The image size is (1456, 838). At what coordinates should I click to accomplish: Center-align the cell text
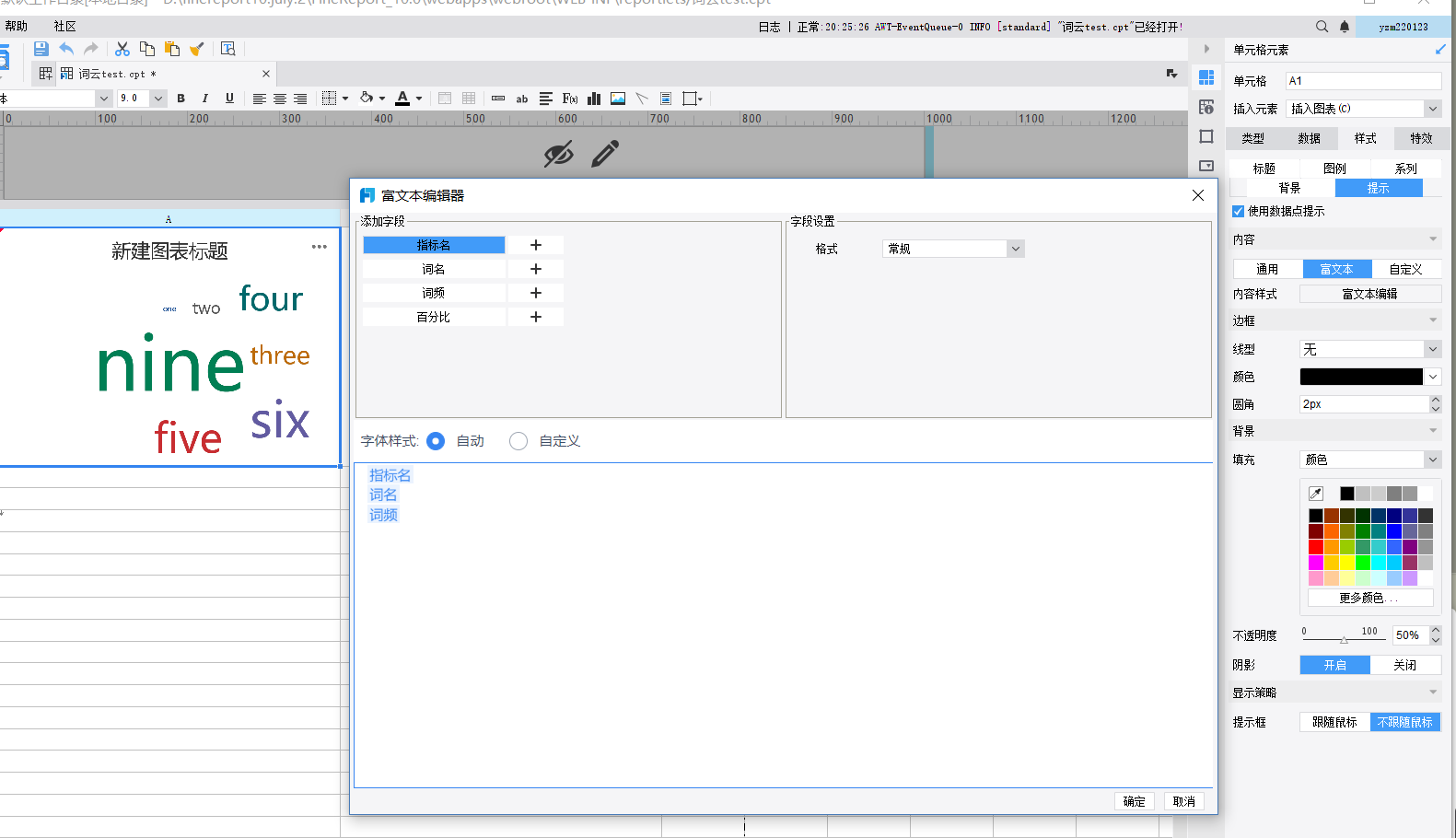280,99
